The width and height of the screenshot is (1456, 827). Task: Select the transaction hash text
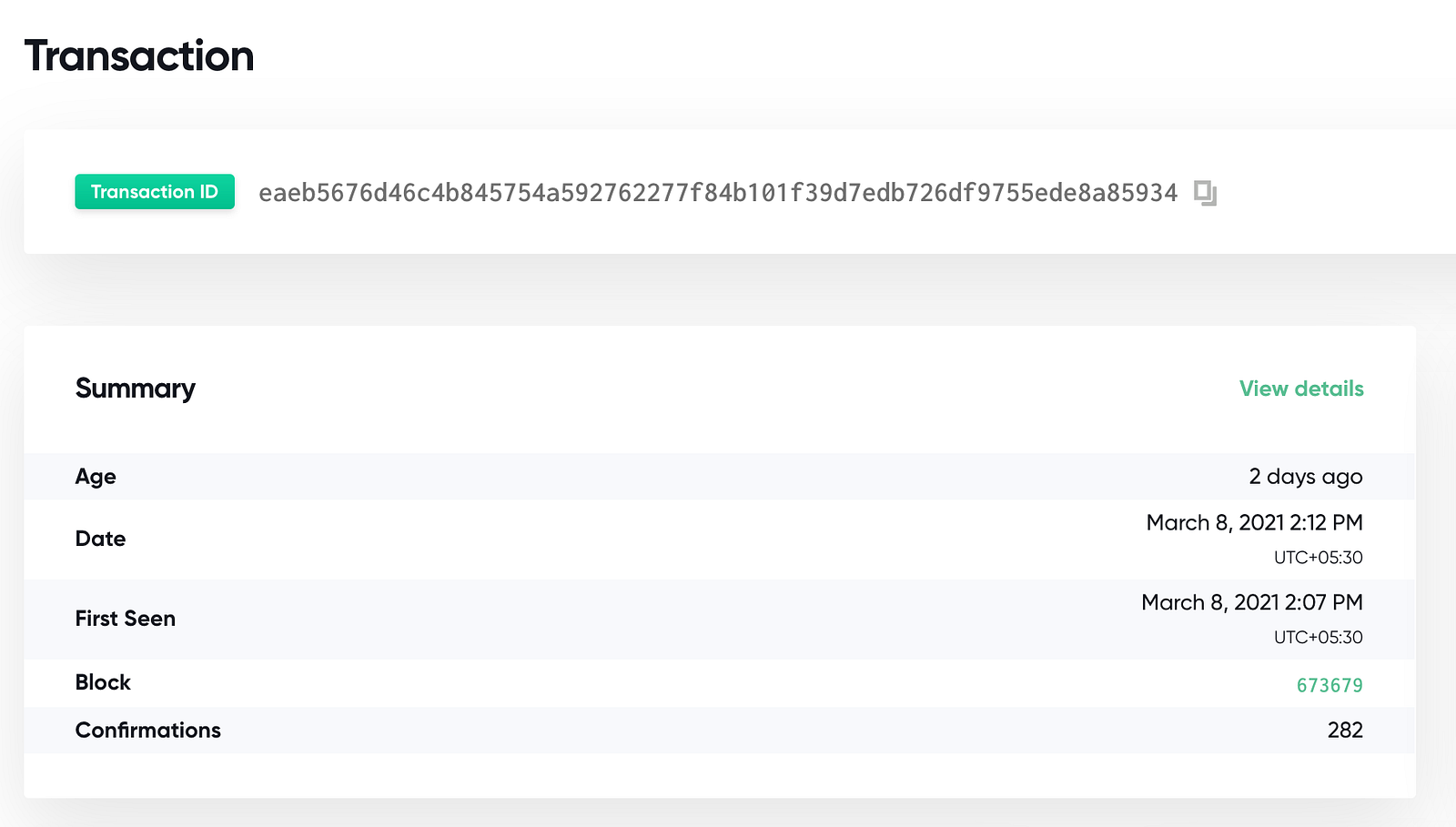point(717,193)
